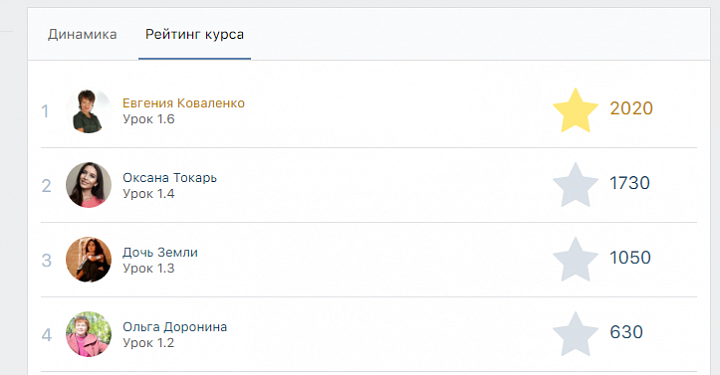The image size is (720, 375).
Task: Open Оксана Токарь's avatar photo
Action: click(x=89, y=185)
